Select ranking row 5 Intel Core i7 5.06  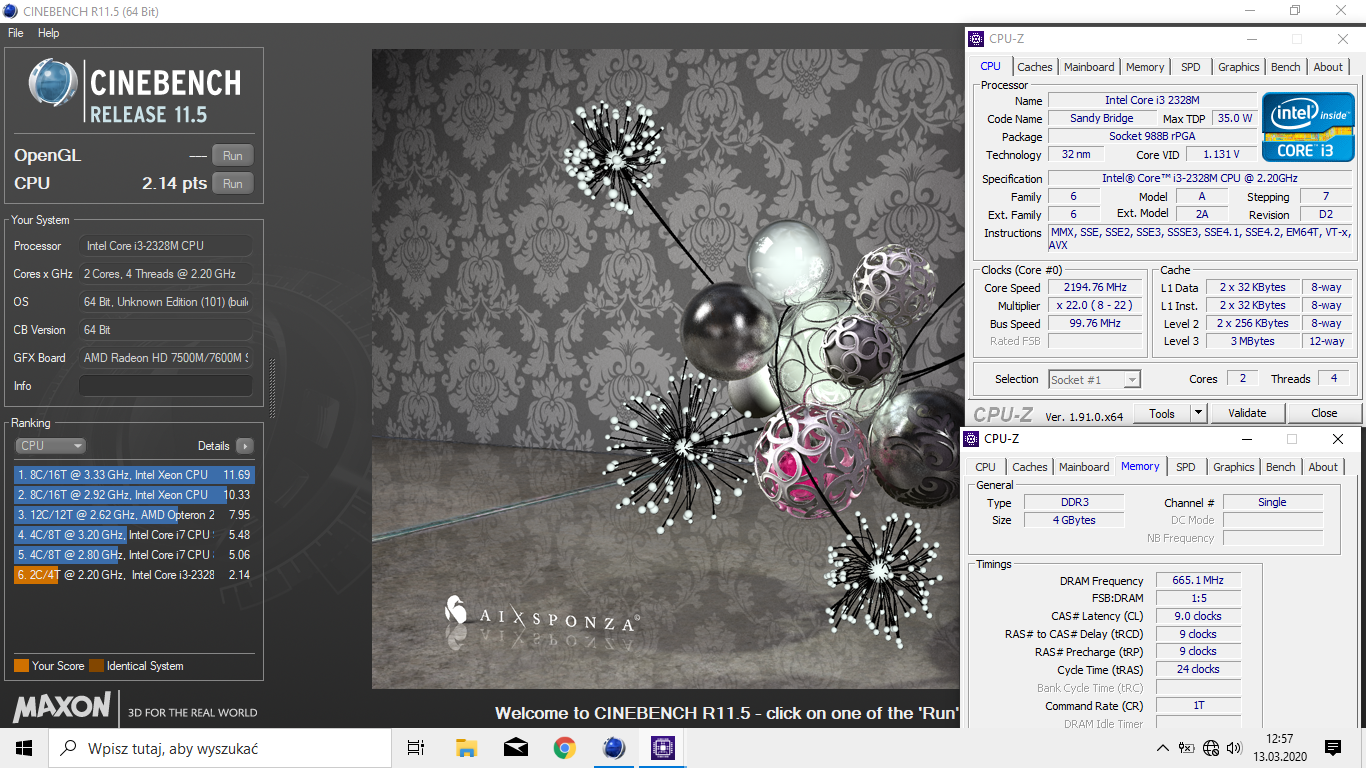pyautogui.click(x=134, y=555)
